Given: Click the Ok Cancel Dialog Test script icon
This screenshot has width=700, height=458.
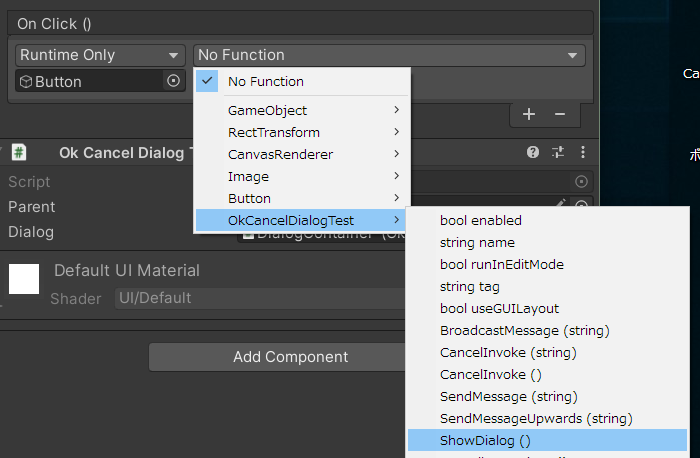Looking at the screenshot, I should [x=19, y=152].
